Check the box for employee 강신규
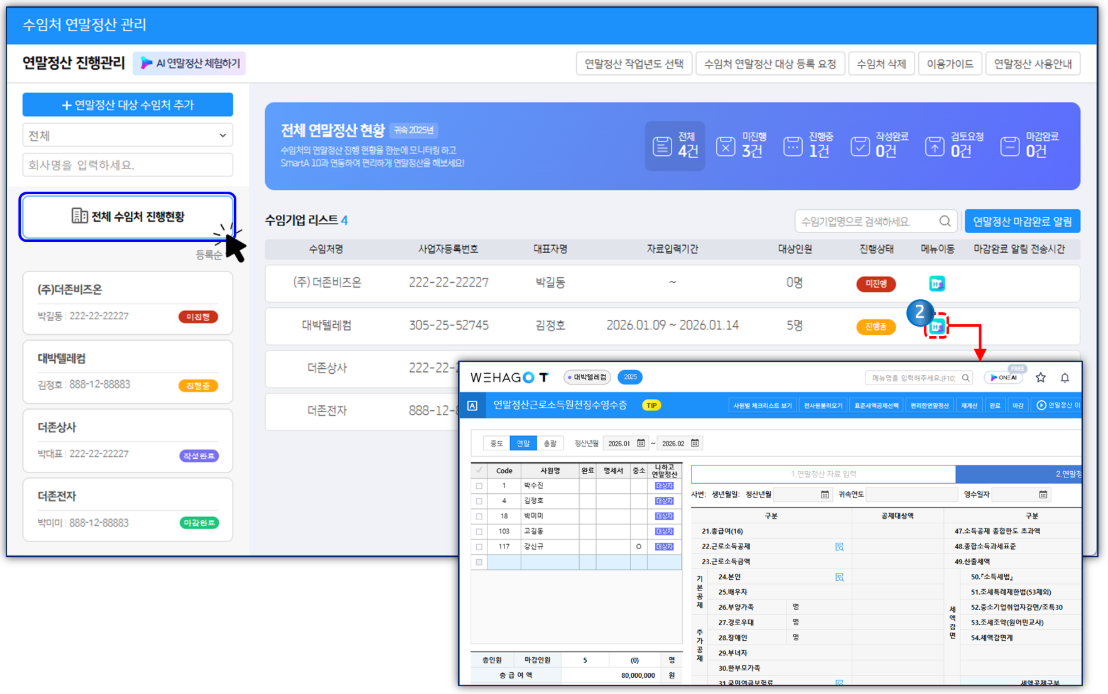The image size is (1108, 694). pos(479,547)
